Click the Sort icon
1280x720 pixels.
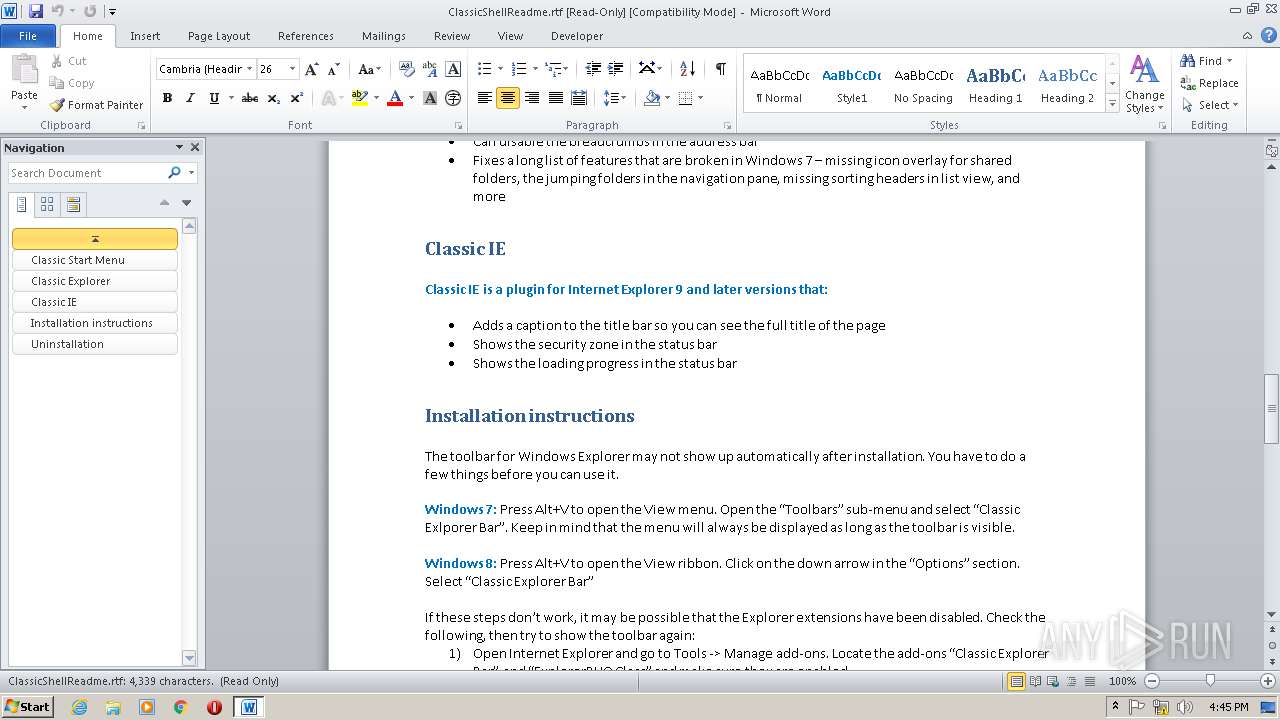687,69
